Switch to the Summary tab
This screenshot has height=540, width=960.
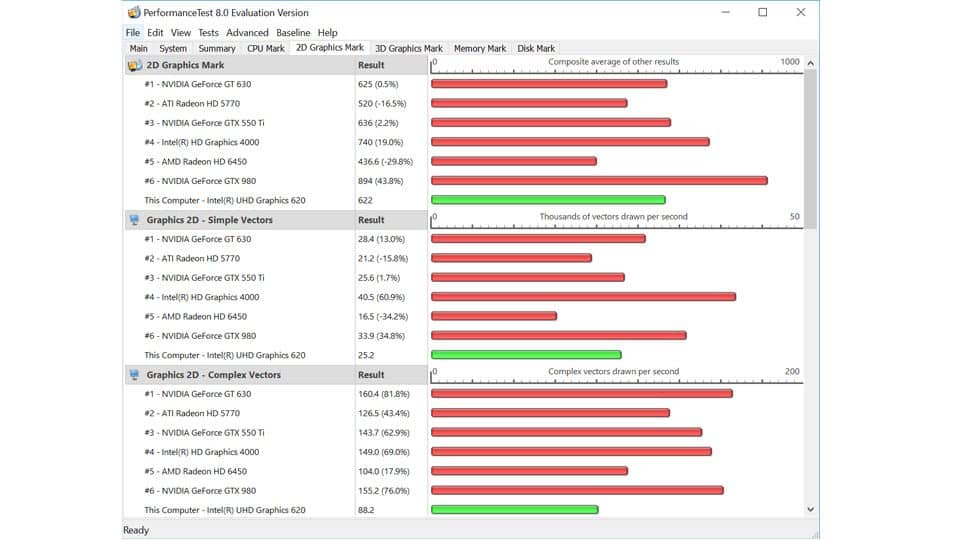point(217,48)
